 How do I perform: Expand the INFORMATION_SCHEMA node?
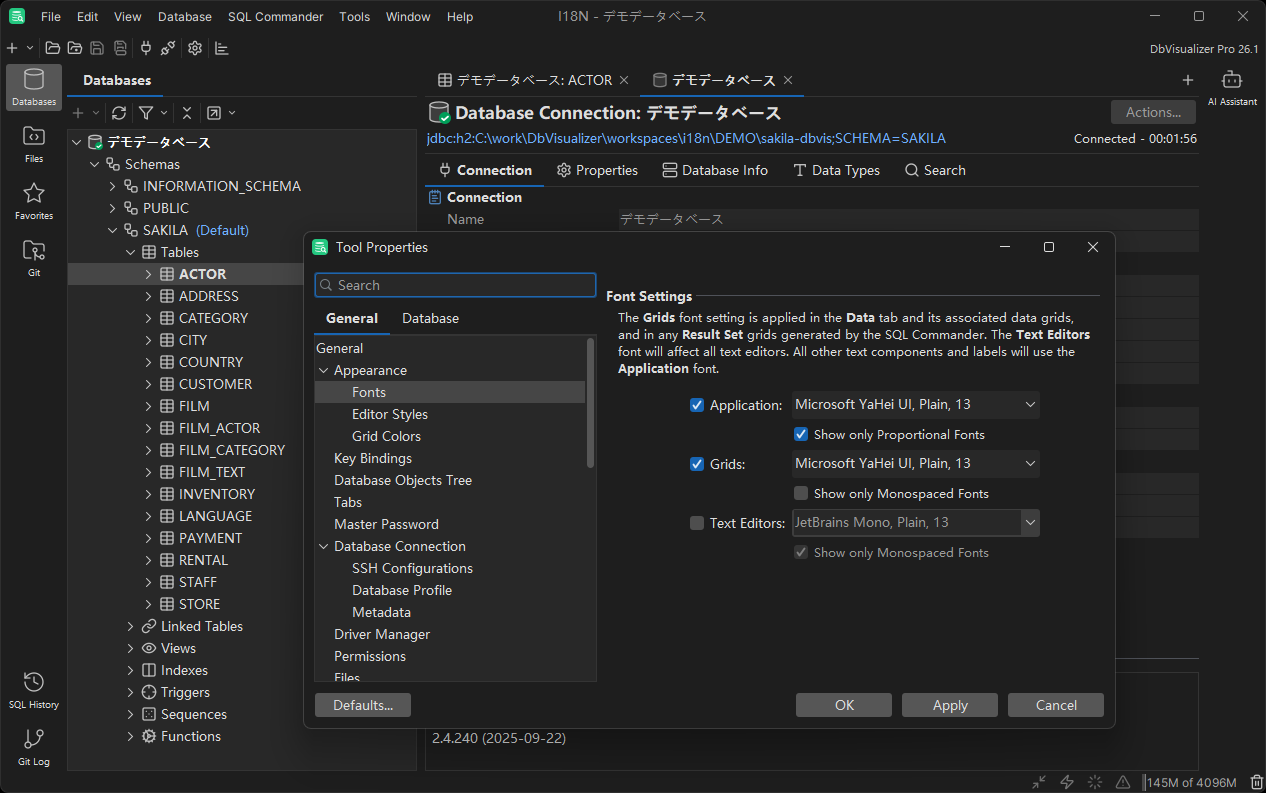(113, 186)
